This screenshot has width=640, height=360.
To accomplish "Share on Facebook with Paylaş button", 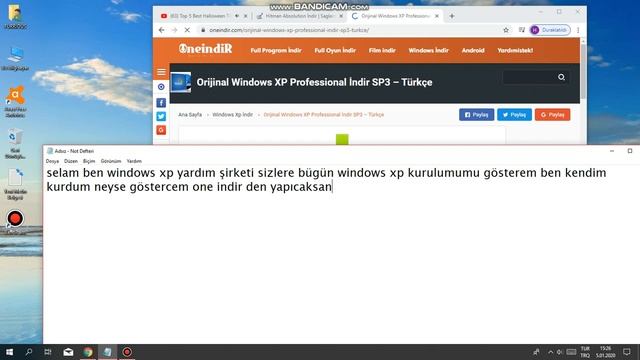I will click(476, 115).
